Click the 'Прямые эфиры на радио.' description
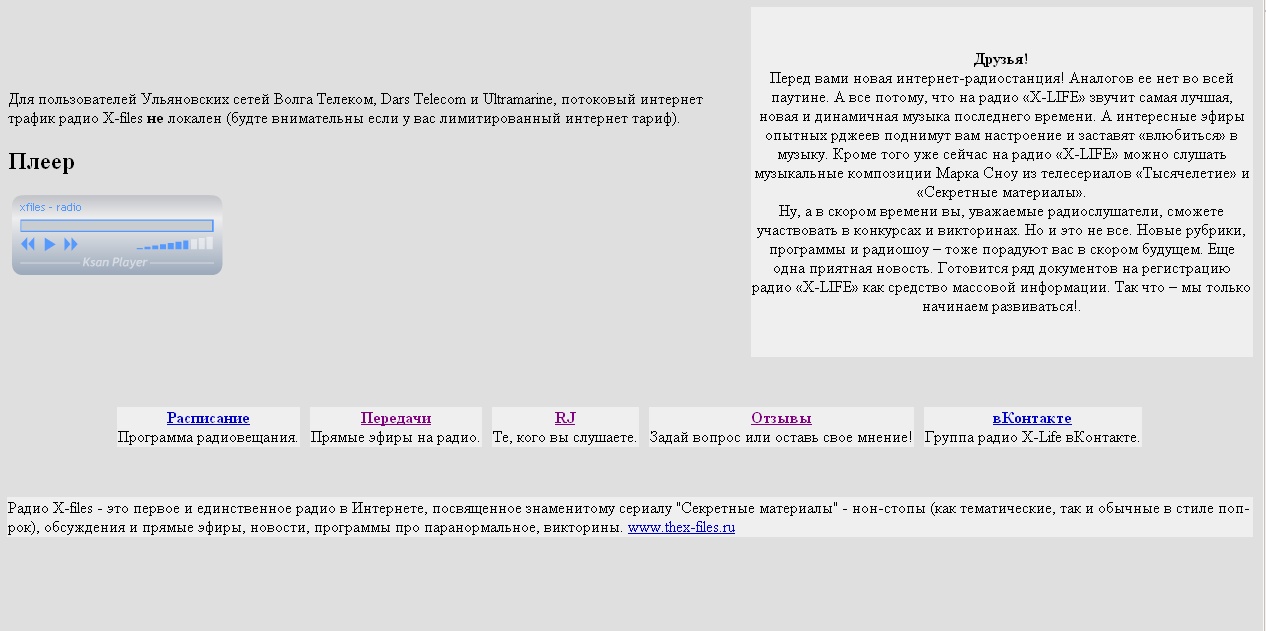 (396, 437)
